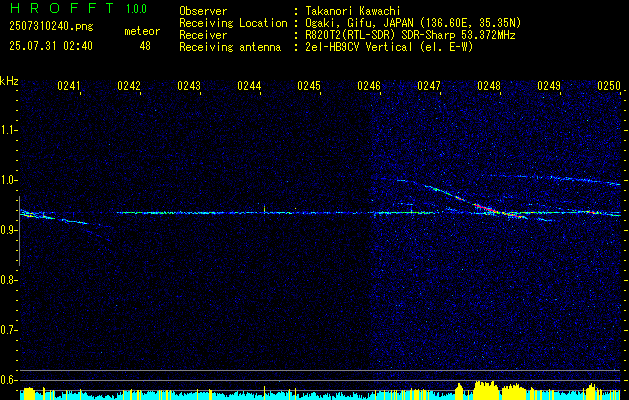The width and height of the screenshot is (629, 400).
Task: Click the date stamp 25.07.31 02:40
Action: coord(51,46)
